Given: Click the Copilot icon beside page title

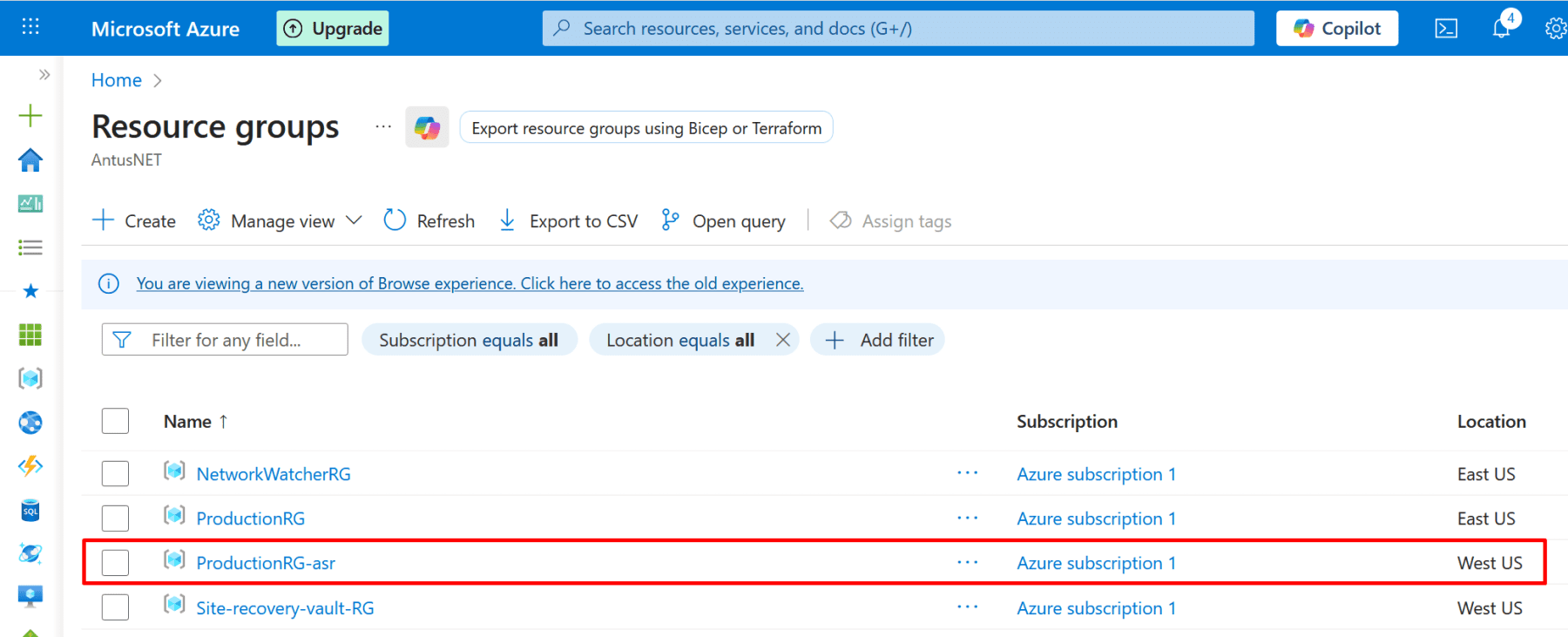Looking at the screenshot, I should pos(427,128).
